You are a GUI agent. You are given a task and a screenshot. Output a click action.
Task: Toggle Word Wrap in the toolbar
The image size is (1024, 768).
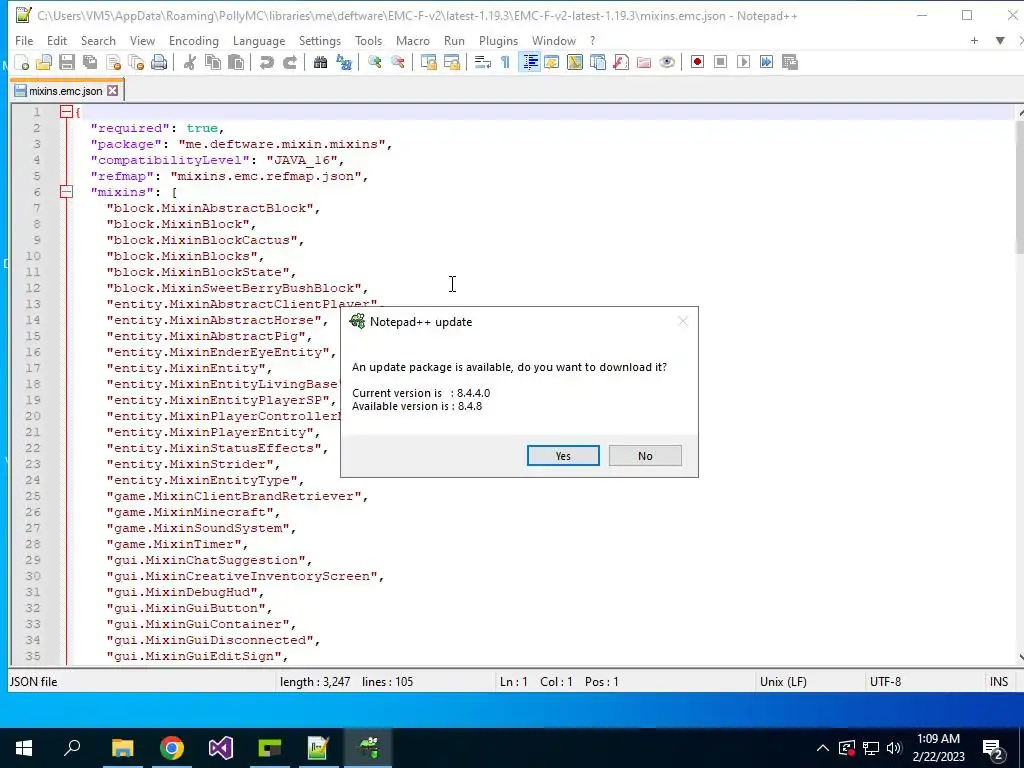(x=483, y=62)
